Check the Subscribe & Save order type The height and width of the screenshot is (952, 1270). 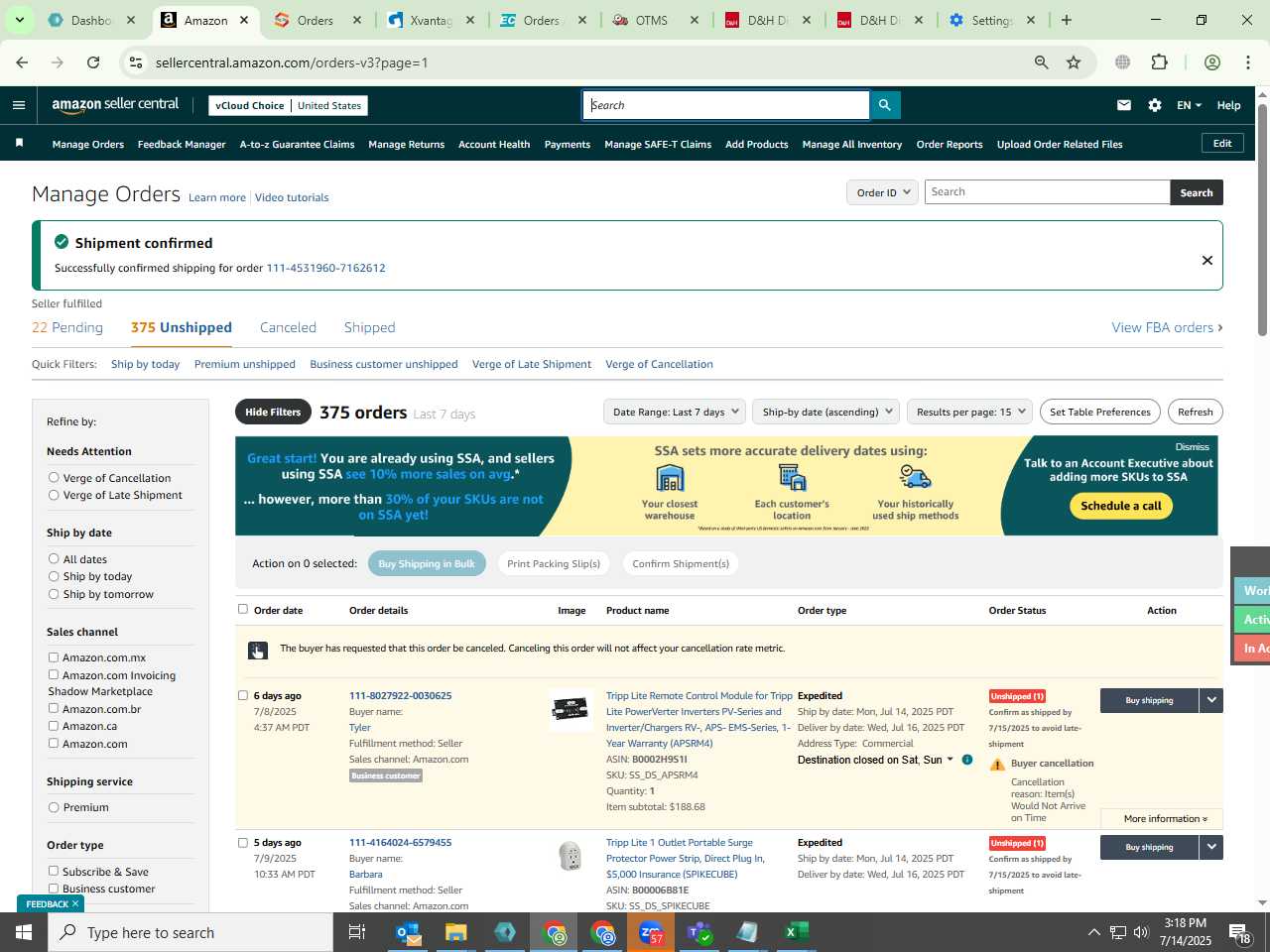(54, 871)
